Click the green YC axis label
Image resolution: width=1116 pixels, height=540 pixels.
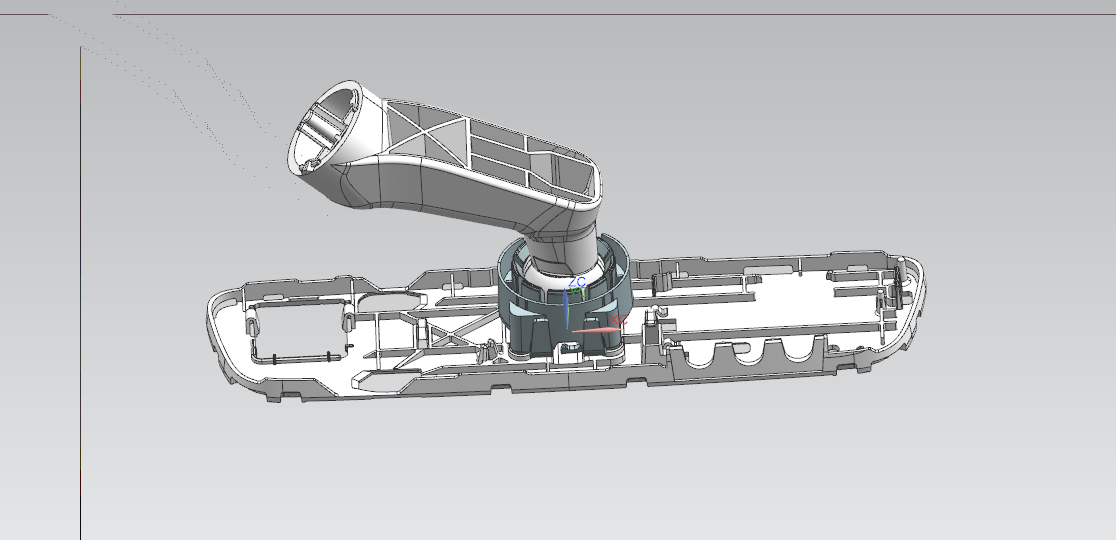(583, 293)
